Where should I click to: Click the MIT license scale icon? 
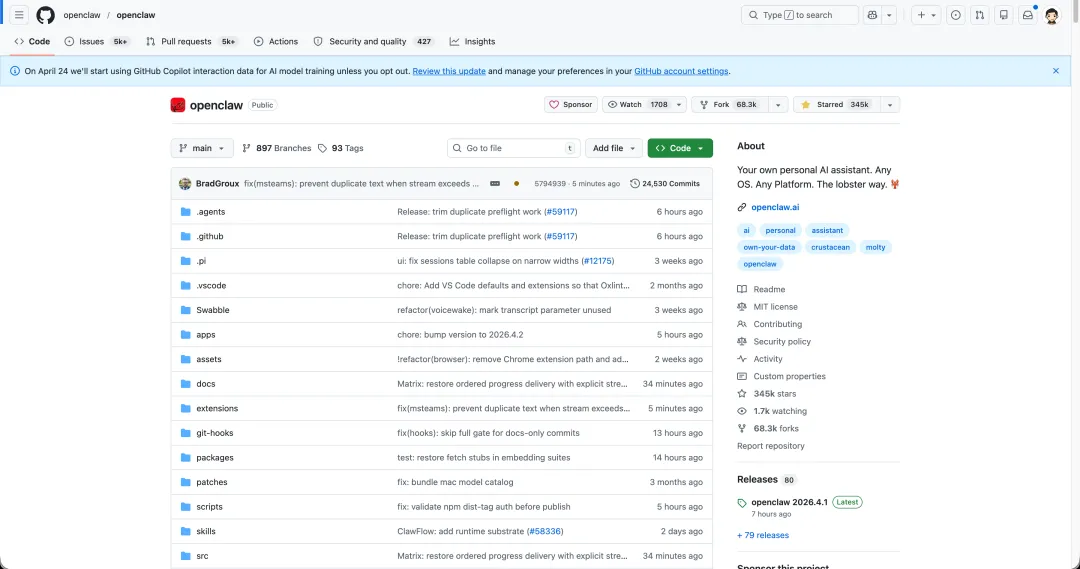coord(742,307)
